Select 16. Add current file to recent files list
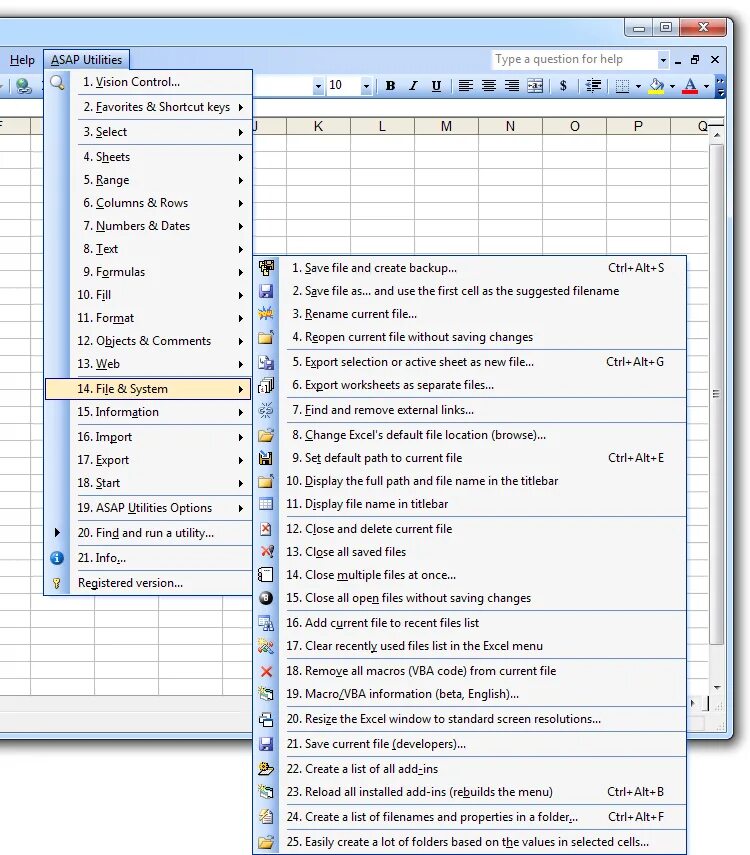The height and width of the screenshot is (855, 750). 470,623
